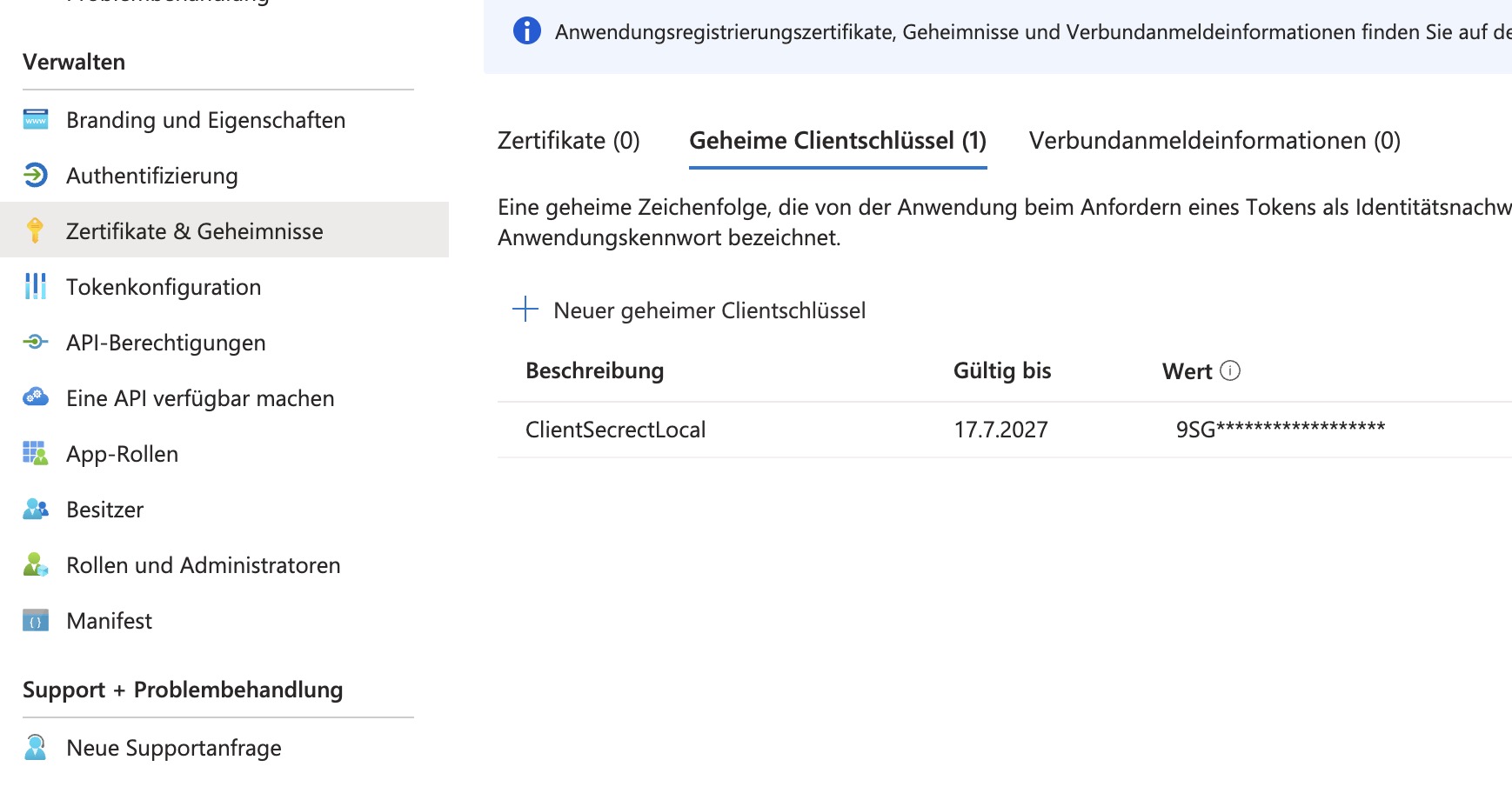The image size is (1512, 800).
Task: Select the Geheime Clientschlüssel (1) tab
Action: point(837,141)
